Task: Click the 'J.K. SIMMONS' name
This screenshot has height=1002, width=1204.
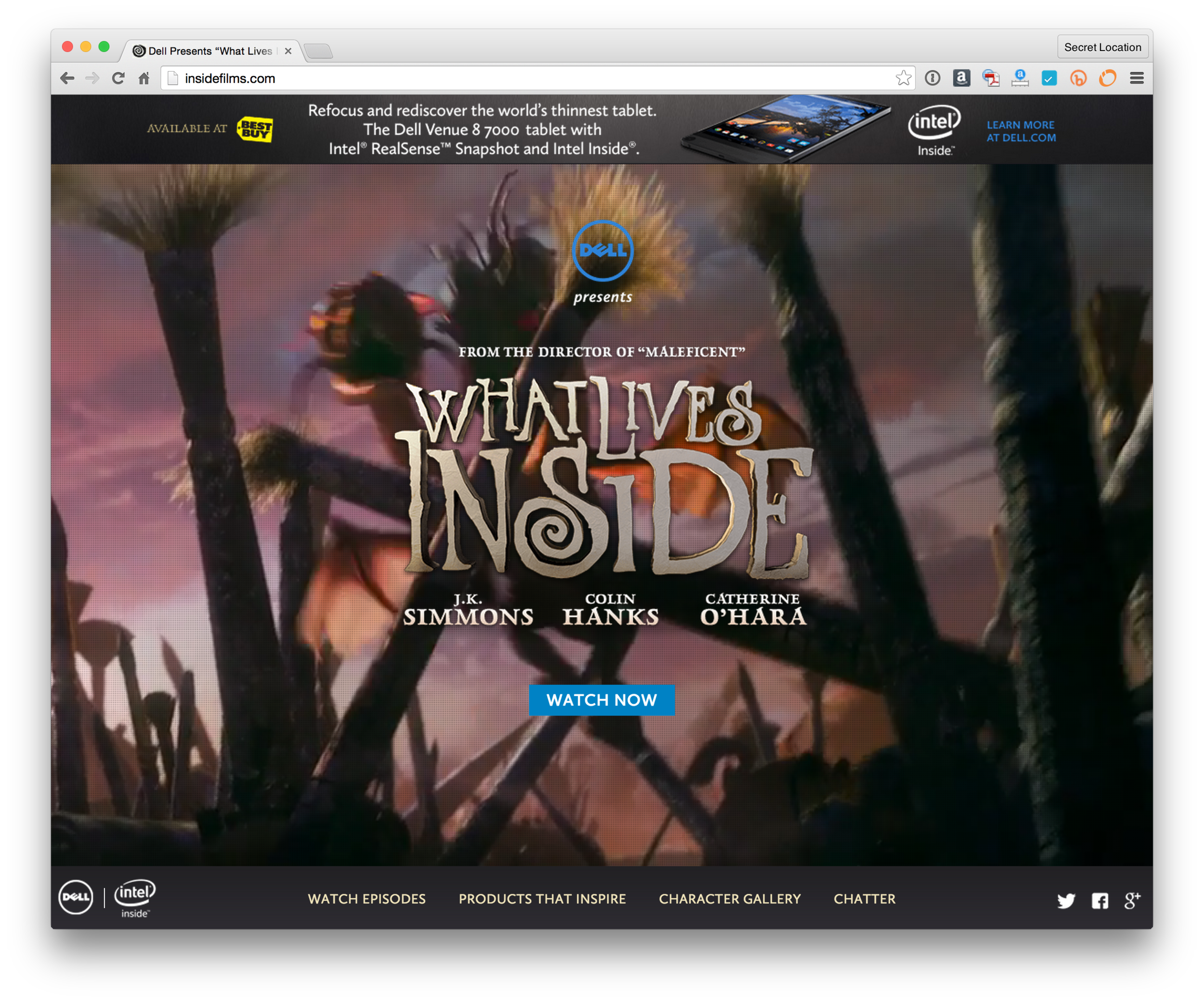Action: click(x=469, y=610)
